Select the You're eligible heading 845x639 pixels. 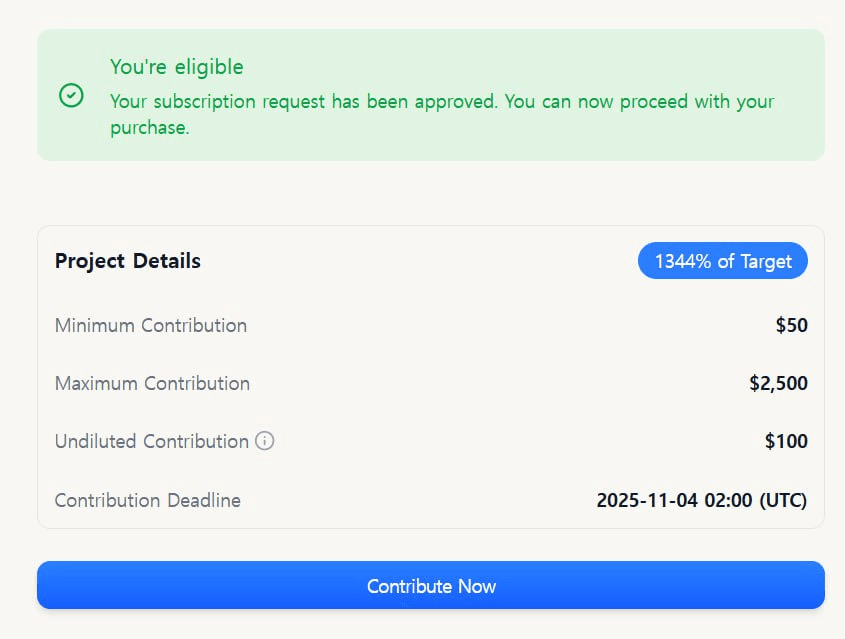point(176,67)
